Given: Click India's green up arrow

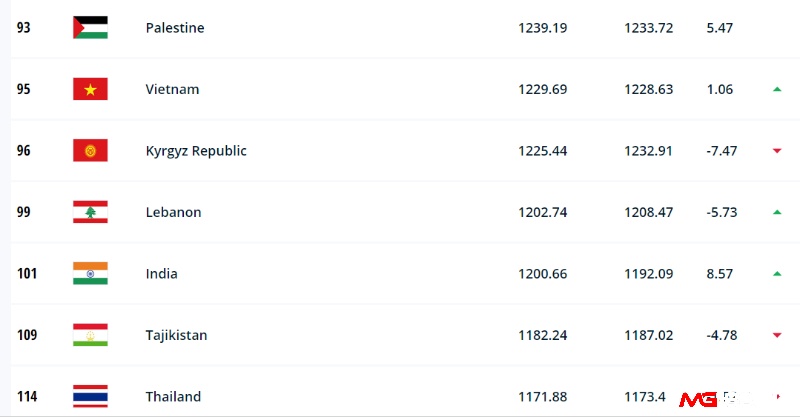Looking at the screenshot, I should pyautogui.click(x=777, y=274).
